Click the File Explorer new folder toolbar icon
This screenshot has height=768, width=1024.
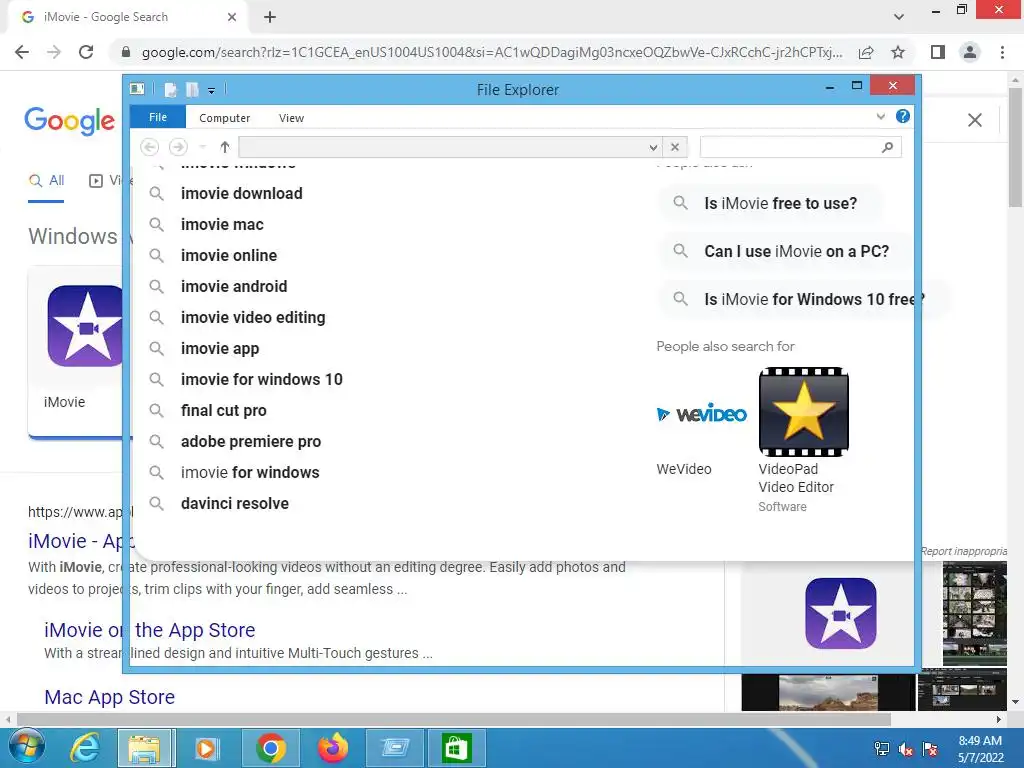coord(192,89)
